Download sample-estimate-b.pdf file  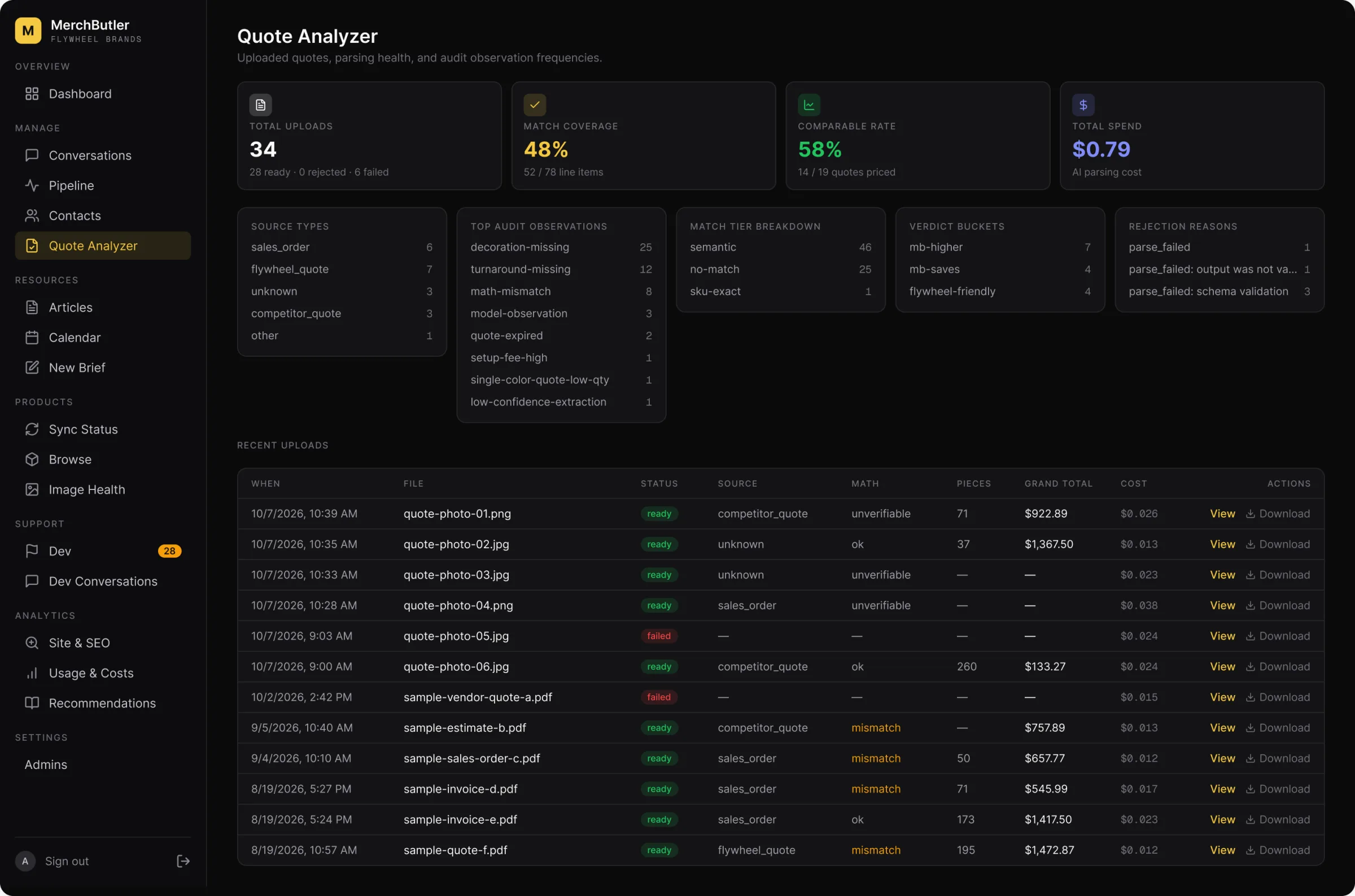click(1278, 727)
